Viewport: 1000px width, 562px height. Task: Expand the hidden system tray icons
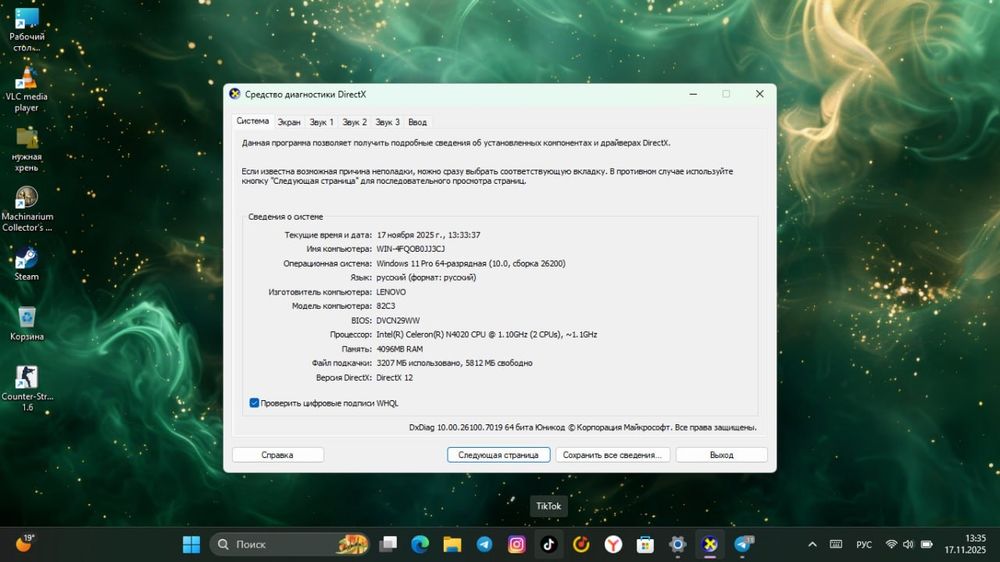coord(812,544)
